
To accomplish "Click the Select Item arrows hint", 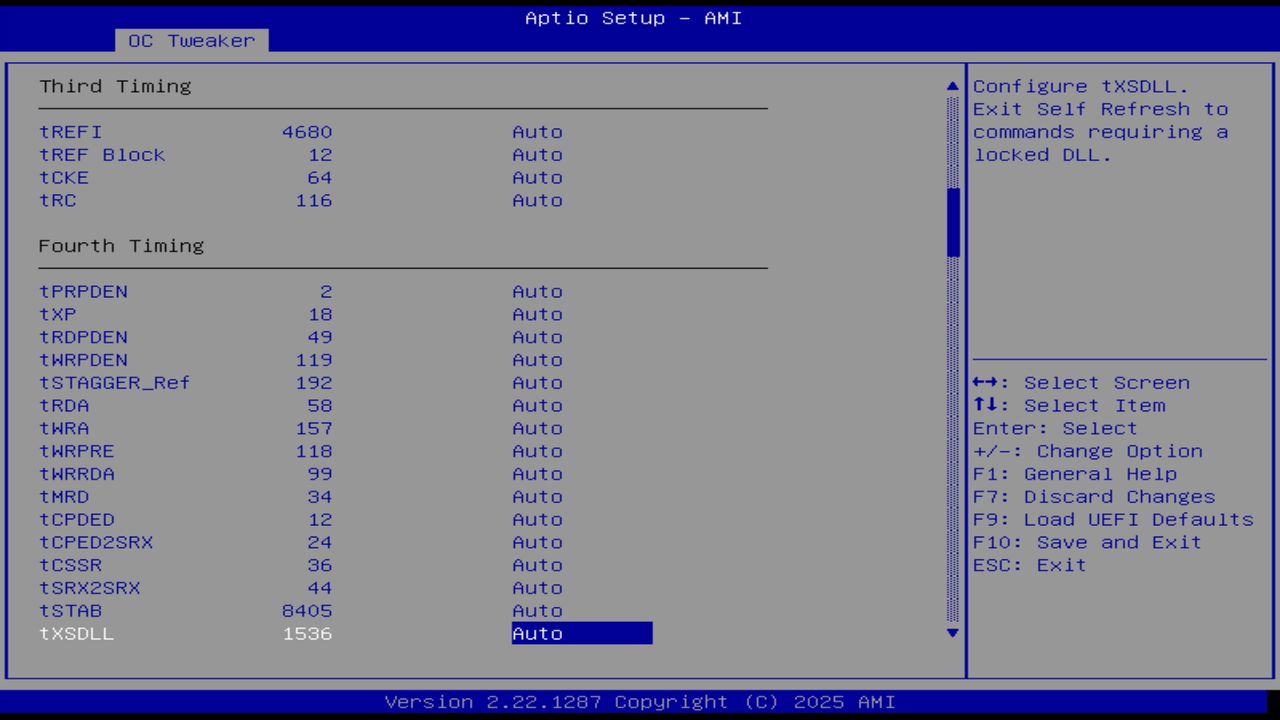I will [1069, 406].
